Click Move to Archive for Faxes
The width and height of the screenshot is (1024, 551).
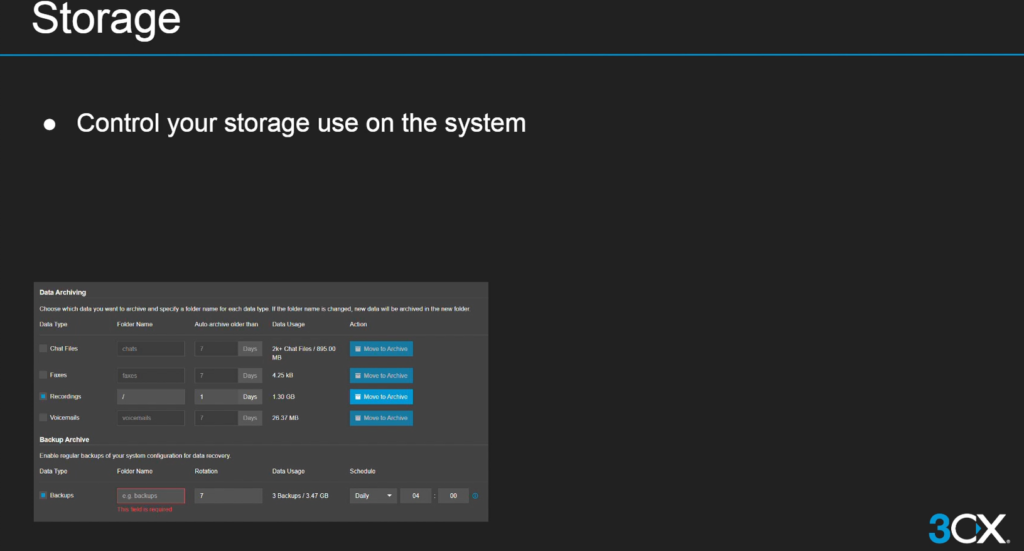click(x=381, y=376)
